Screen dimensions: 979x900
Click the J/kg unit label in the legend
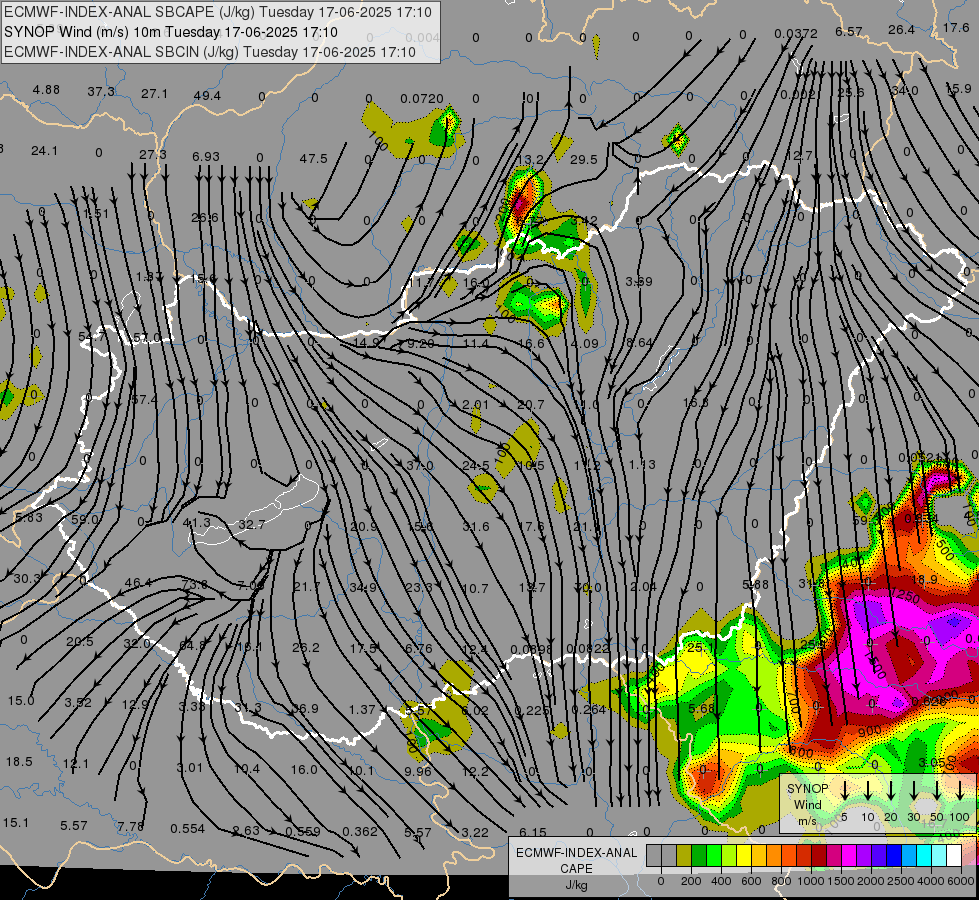(x=576, y=885)
